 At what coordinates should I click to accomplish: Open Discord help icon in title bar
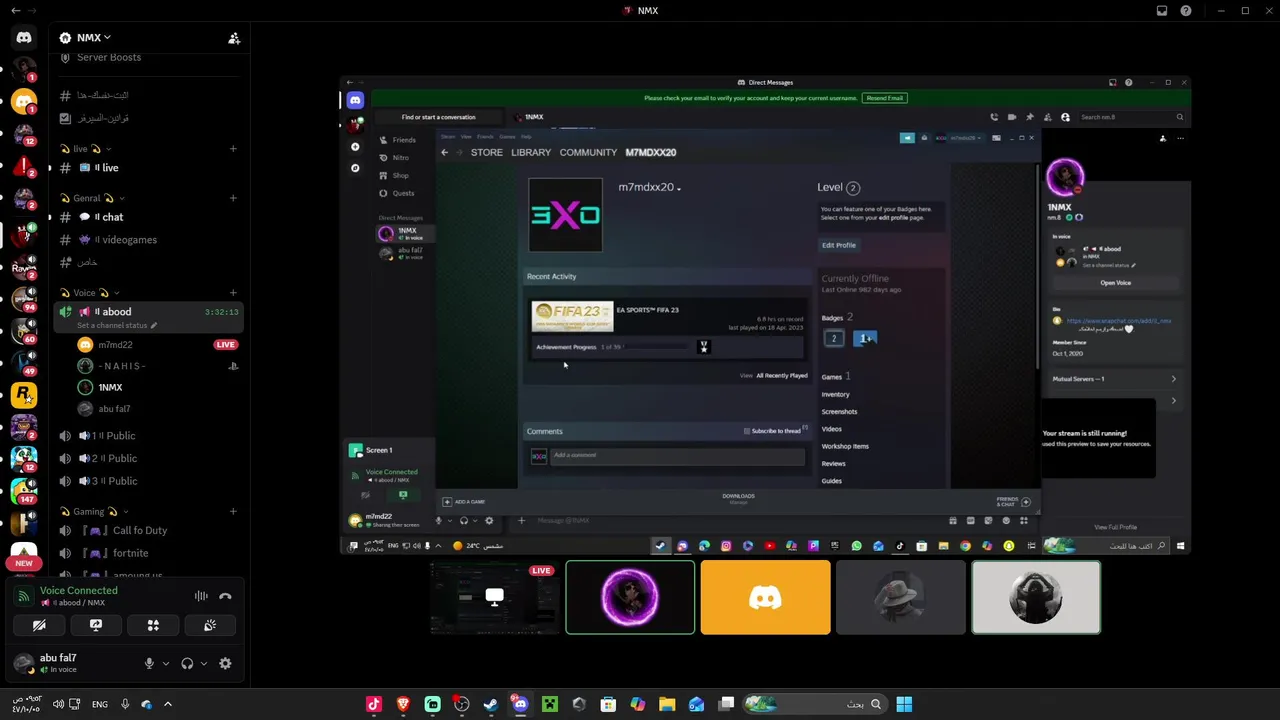click(1186, 11)
